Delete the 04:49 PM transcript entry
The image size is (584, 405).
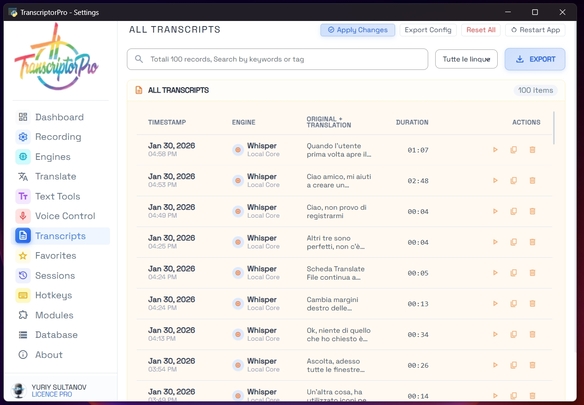coord(532,211)
